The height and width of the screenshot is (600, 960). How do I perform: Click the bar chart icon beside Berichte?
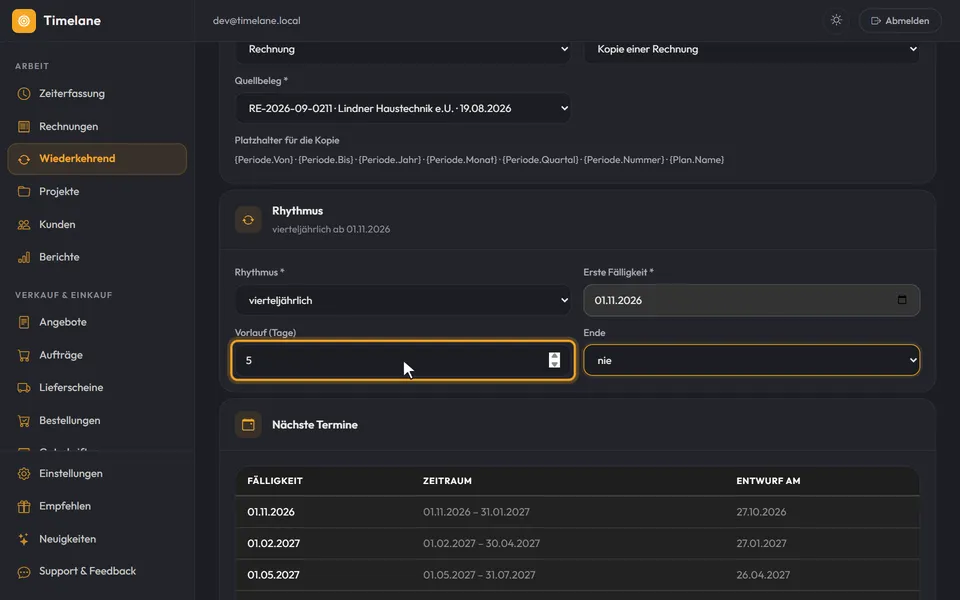24,257
